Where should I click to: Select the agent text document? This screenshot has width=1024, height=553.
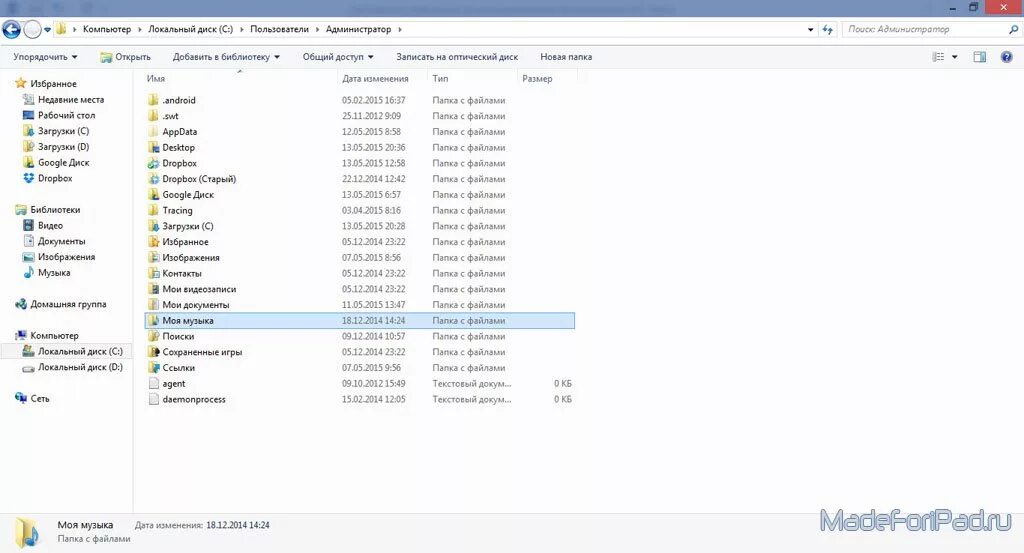(167, 383)
